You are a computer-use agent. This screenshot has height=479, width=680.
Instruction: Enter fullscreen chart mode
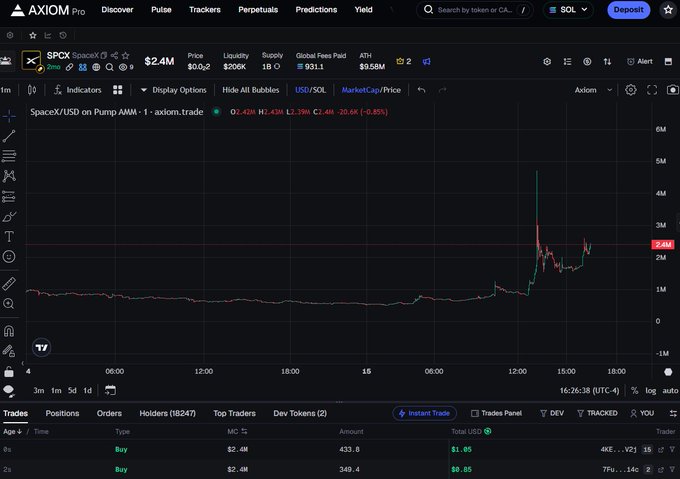coord(652,90)
